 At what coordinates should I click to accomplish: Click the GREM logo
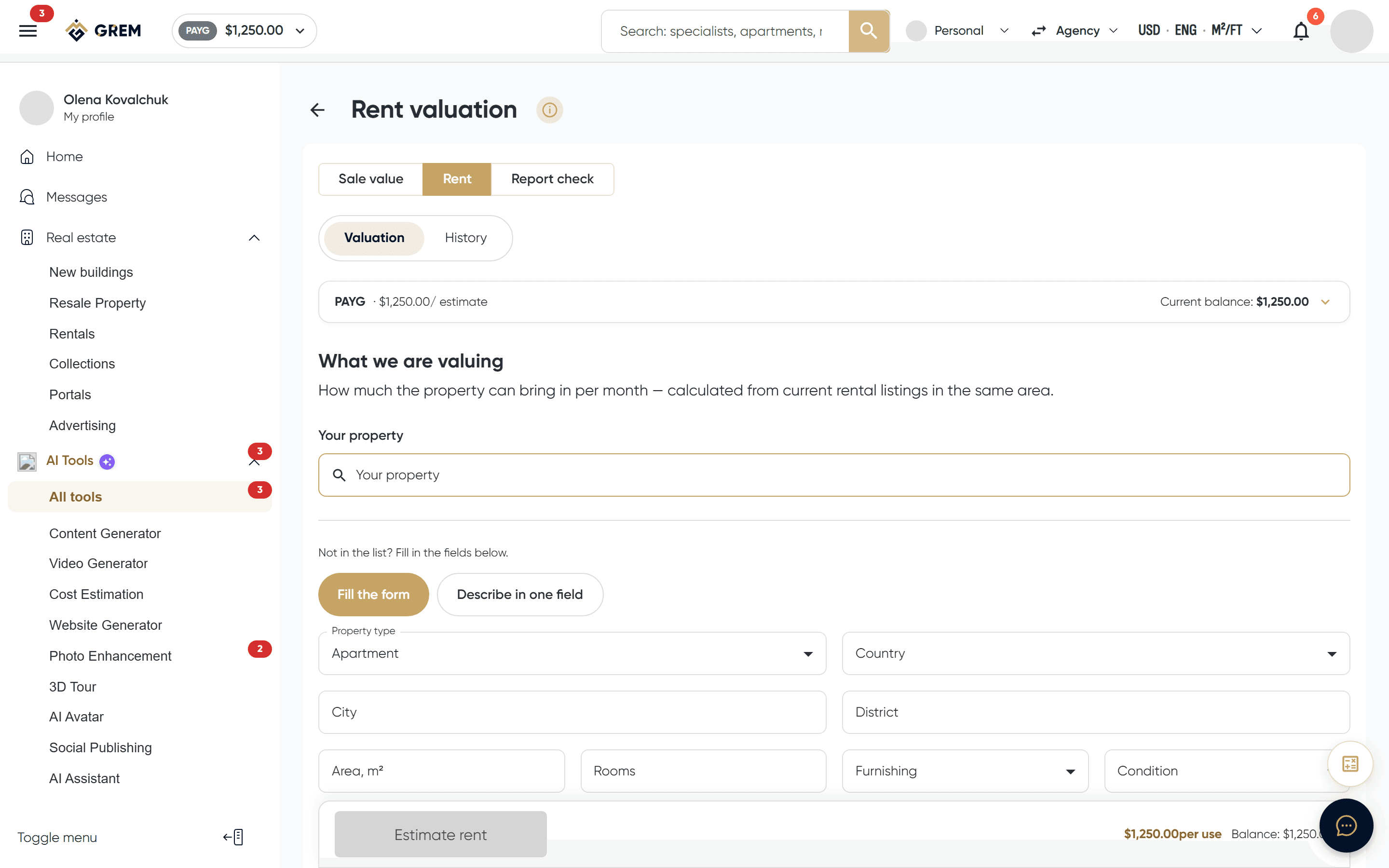103,30
